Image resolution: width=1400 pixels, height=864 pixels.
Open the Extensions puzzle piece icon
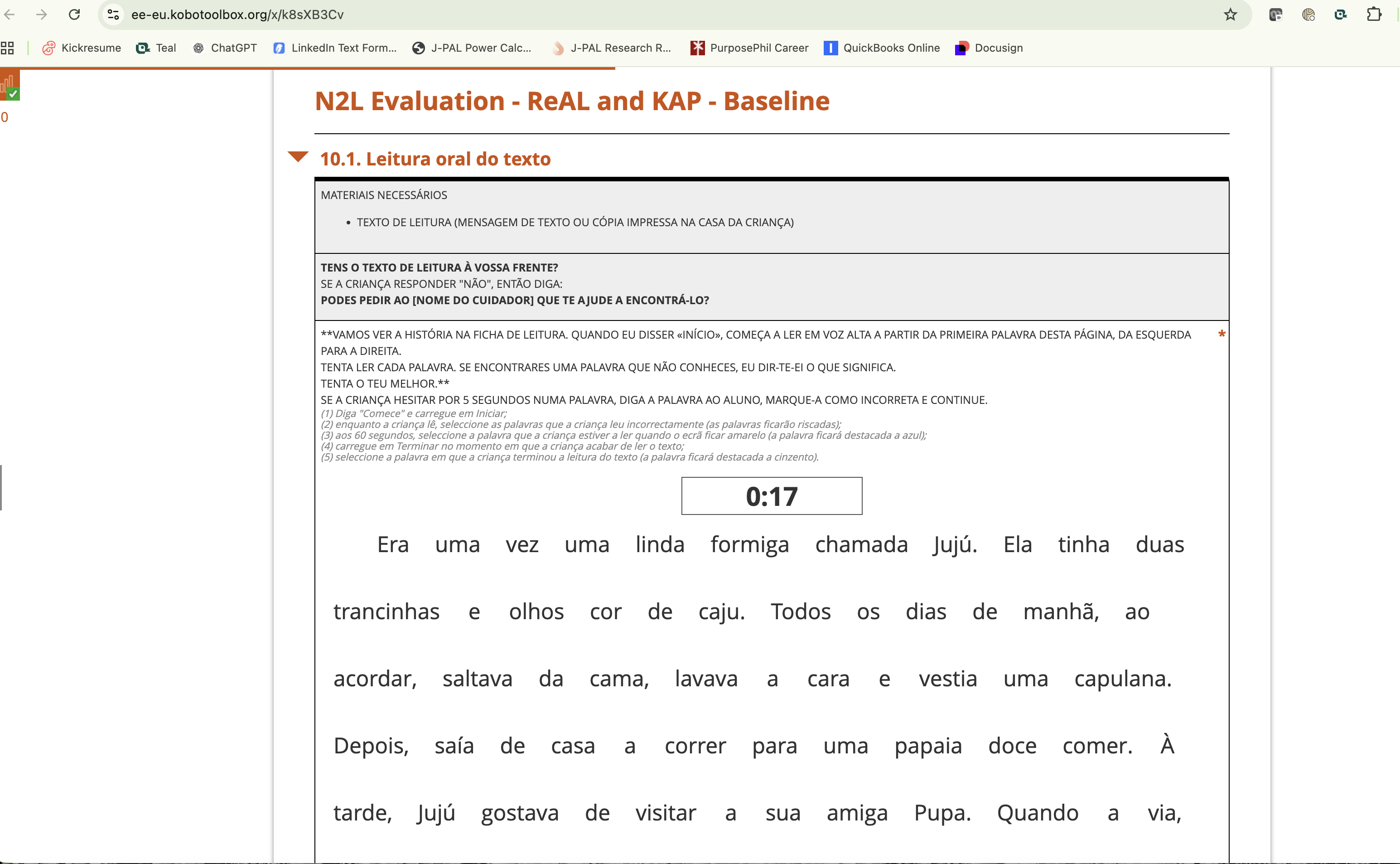coord(1374,15)
